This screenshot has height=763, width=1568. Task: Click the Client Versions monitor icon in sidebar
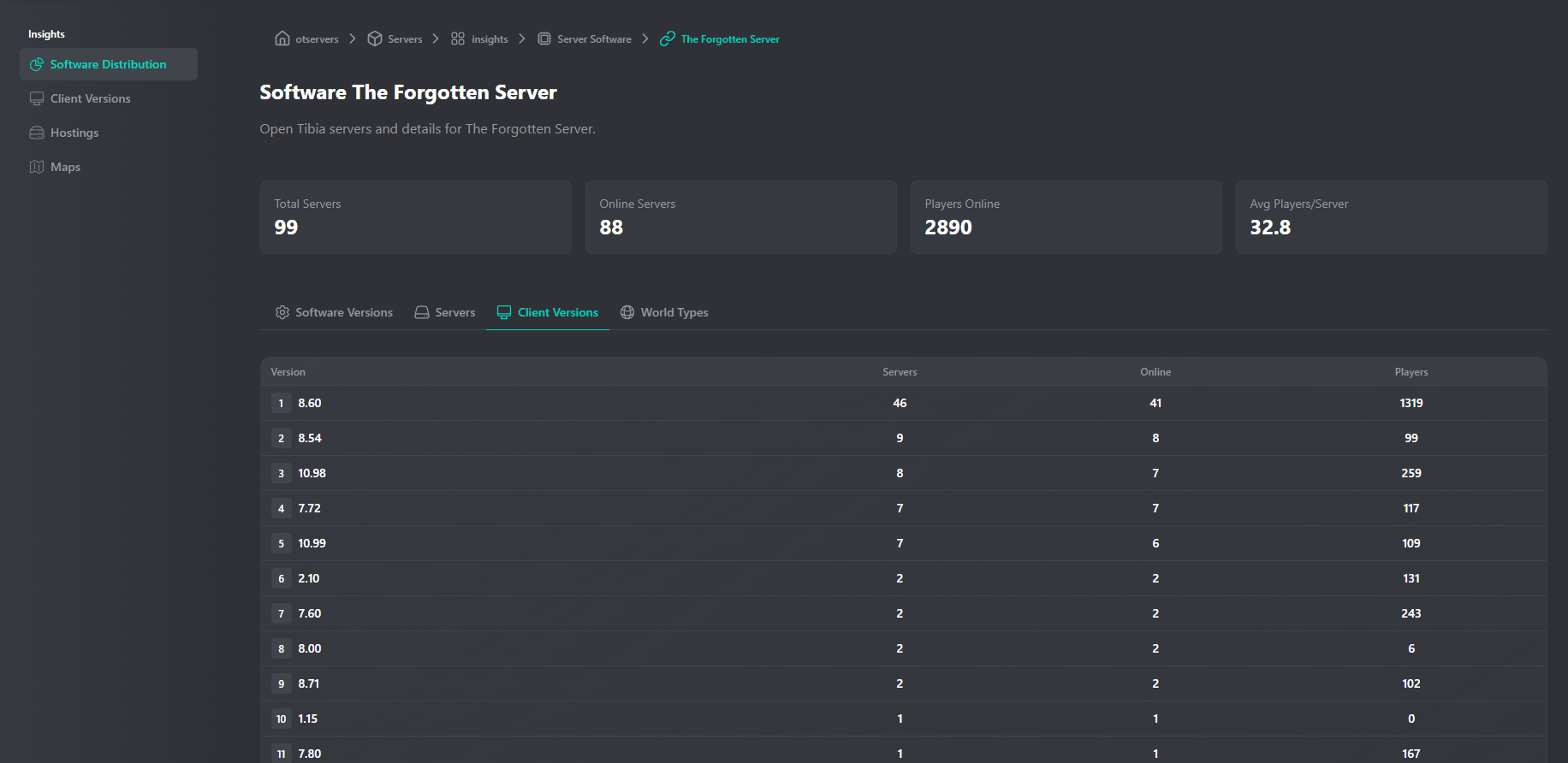coord(37,98)
